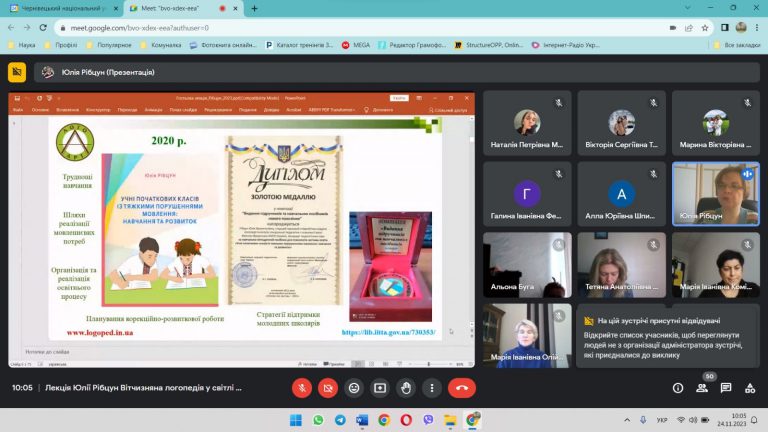Go back in browser history
The width and height of the screenshot is (768, 432).
click(11, 28)
